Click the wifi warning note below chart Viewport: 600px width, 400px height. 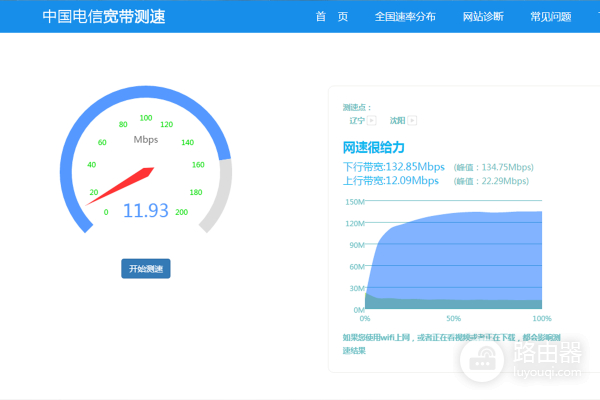(452, 344)
